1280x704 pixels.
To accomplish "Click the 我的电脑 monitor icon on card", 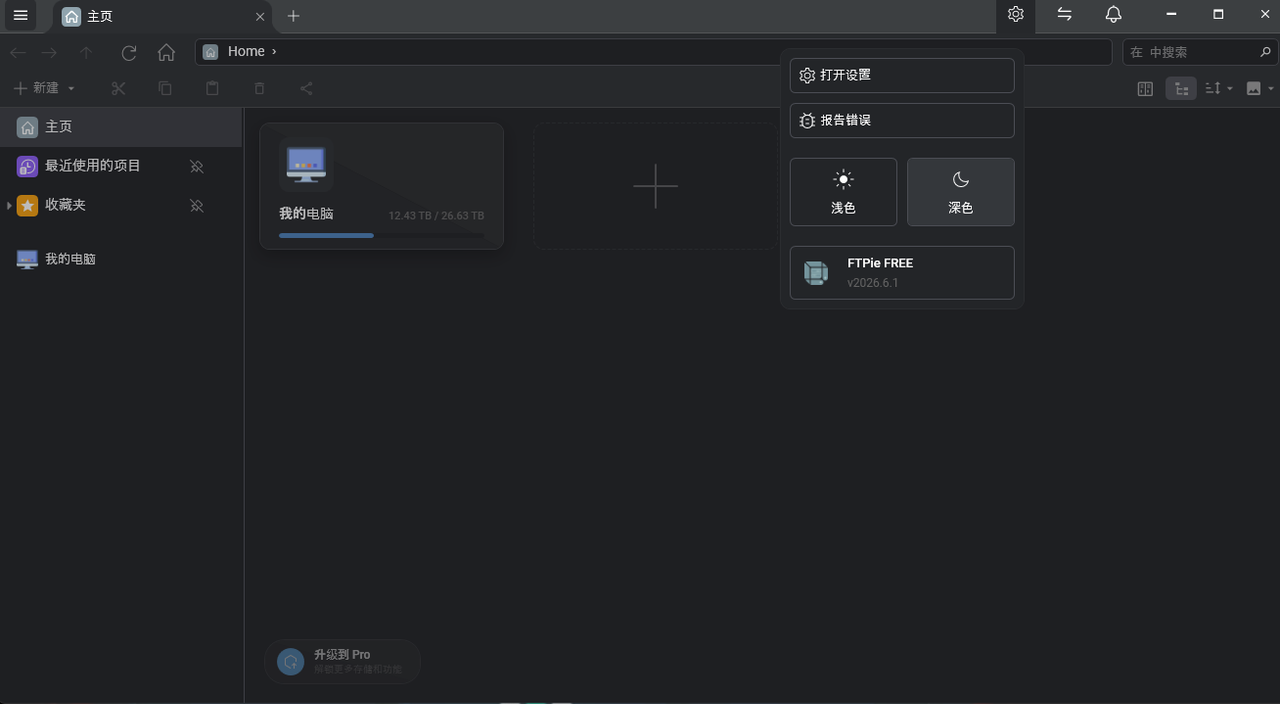I will pos(306,165).
